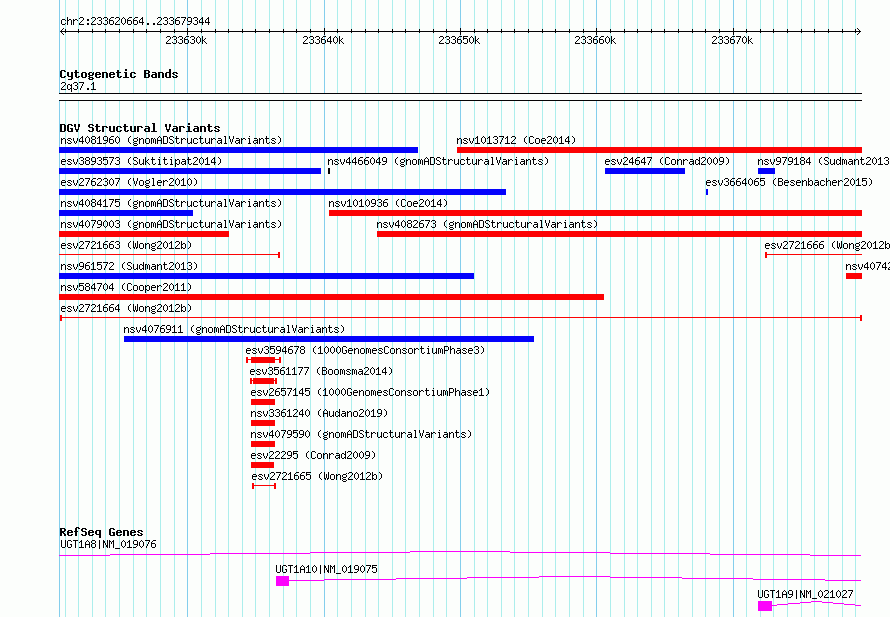Select the blue bar under nsv961572
The width and height of the screenshot is (890, 617).
(266, 276)
